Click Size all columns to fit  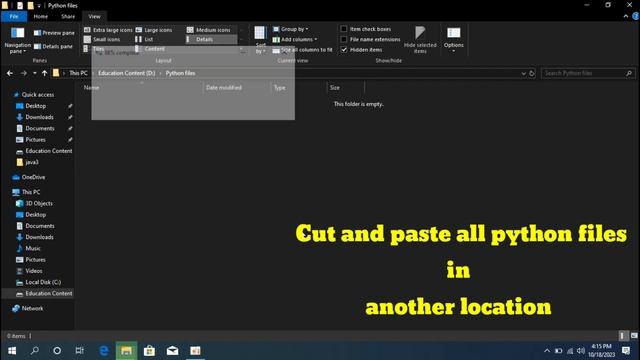click(x=302, y=49)
